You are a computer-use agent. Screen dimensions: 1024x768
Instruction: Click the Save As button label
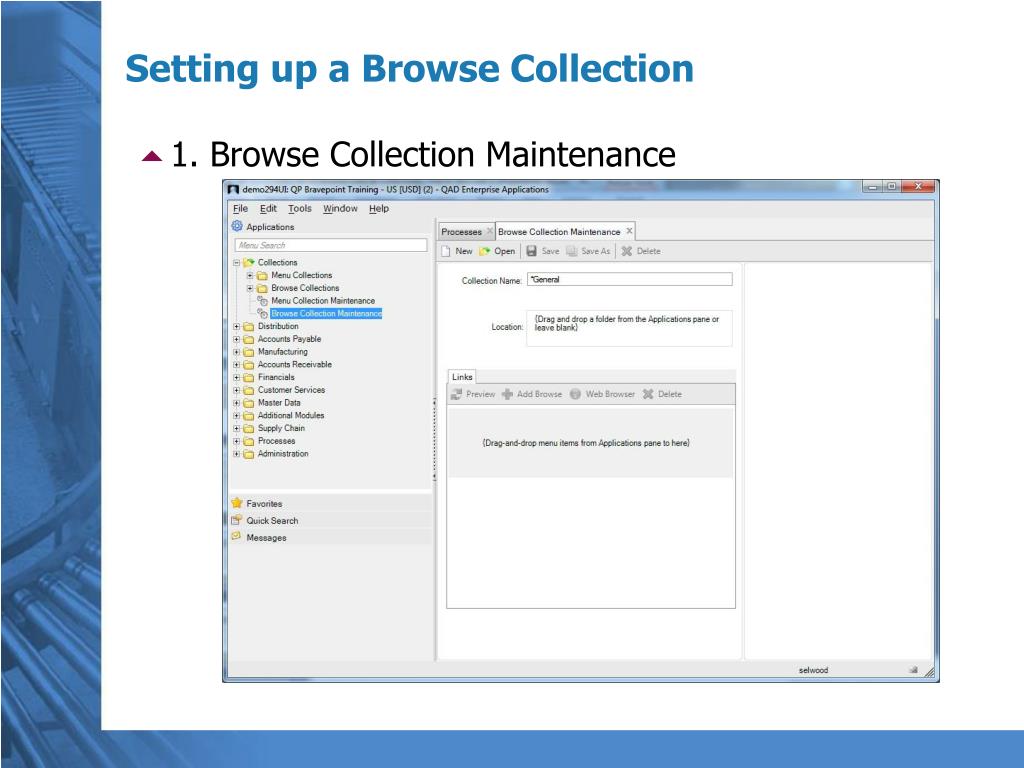point(596,251)
